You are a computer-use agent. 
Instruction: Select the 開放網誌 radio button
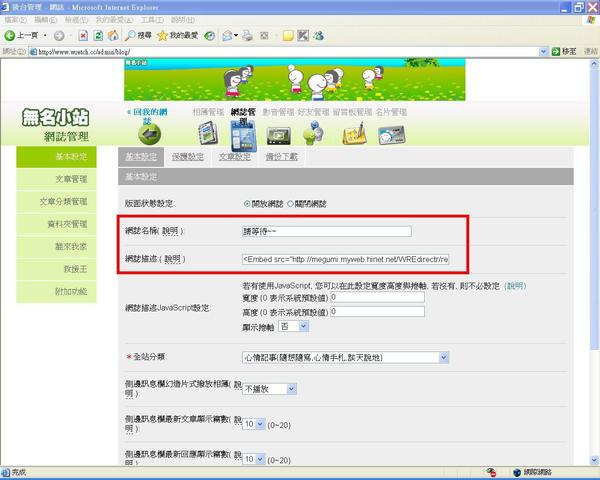coord(247,204)
